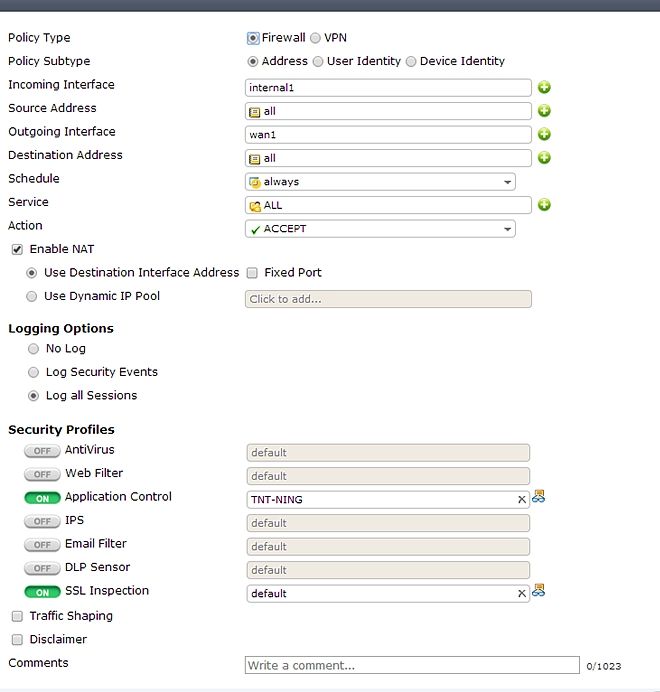Click plus icon next to Outgoing Interface
Image resolution: width=660 pixels, height=692 pixels.
pos(544,134)
